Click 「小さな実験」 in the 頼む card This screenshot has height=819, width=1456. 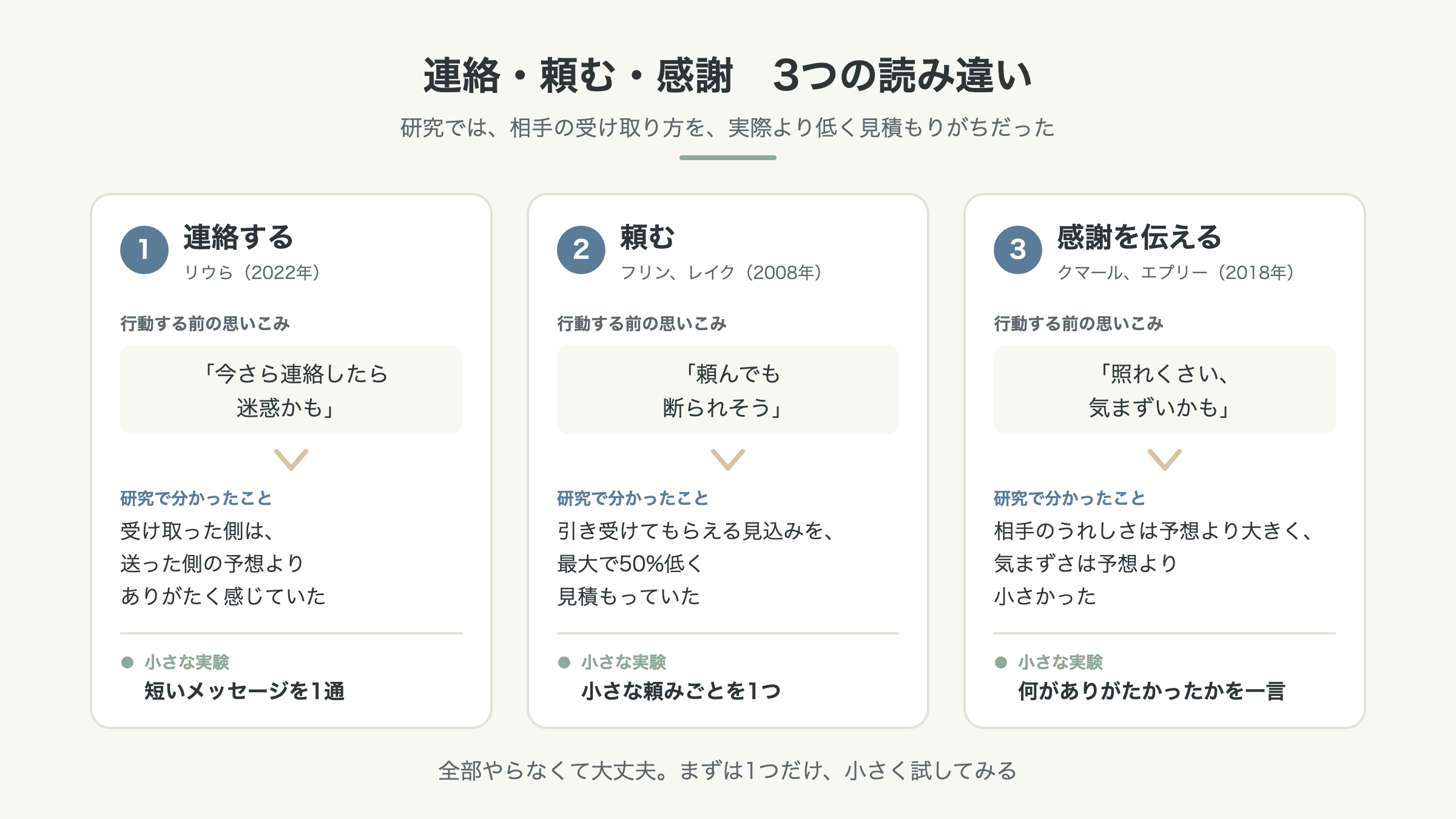coord(624,662)
